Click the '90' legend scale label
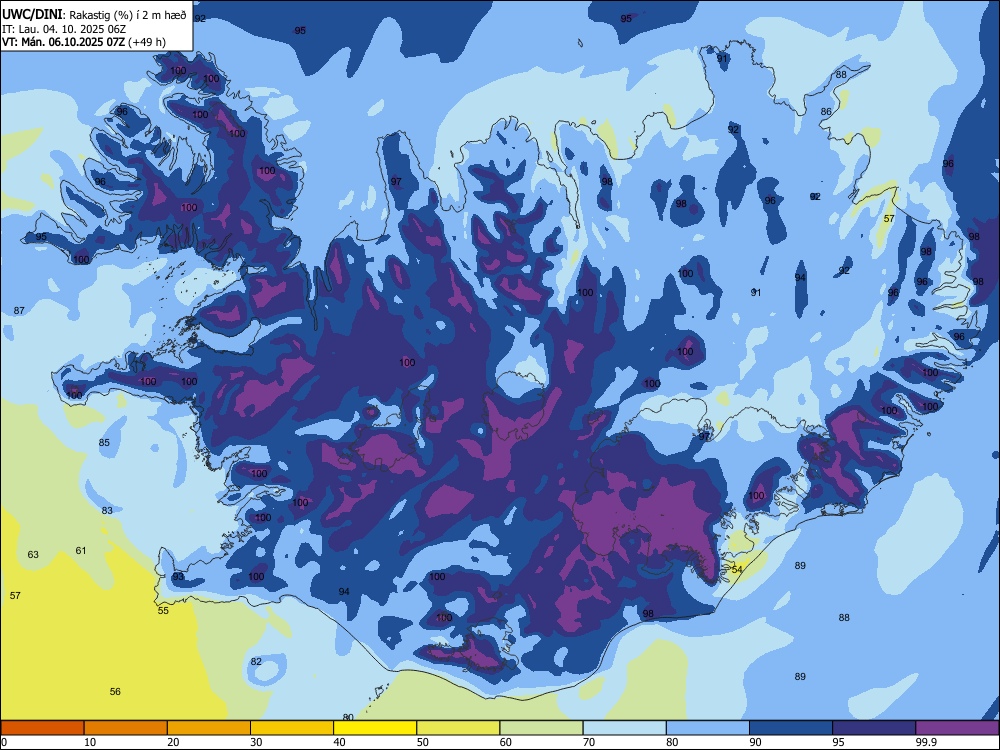 [x=755, y=742]
